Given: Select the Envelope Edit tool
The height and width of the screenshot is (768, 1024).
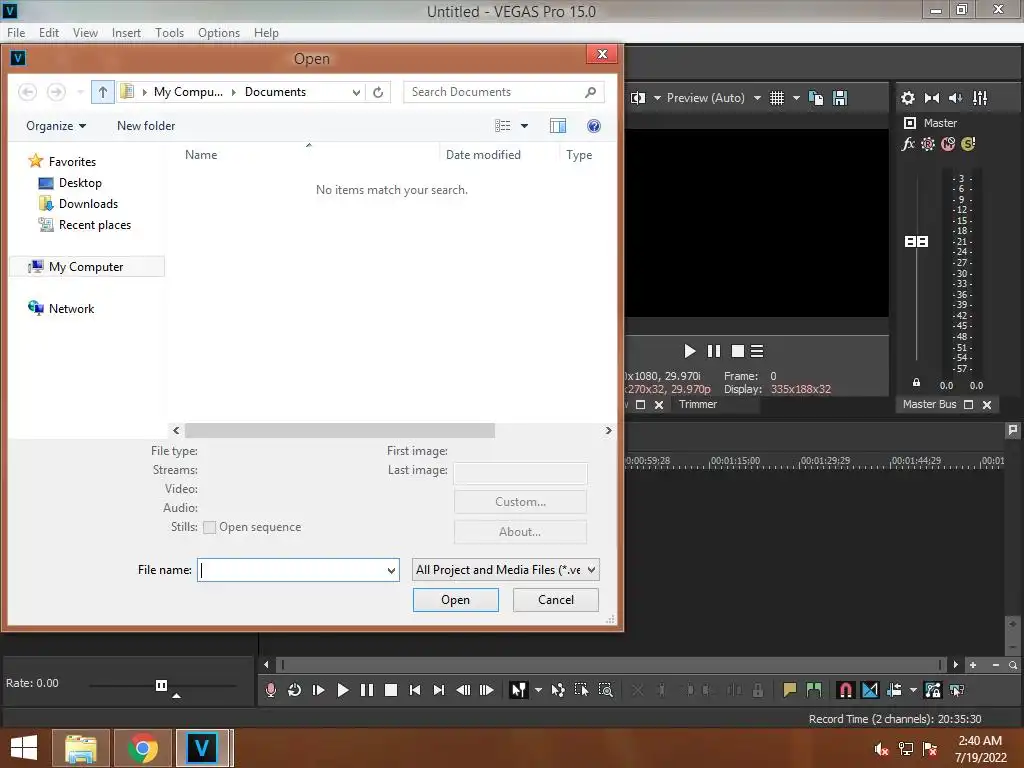Looking at the screenshot, I should pos(558,690).
